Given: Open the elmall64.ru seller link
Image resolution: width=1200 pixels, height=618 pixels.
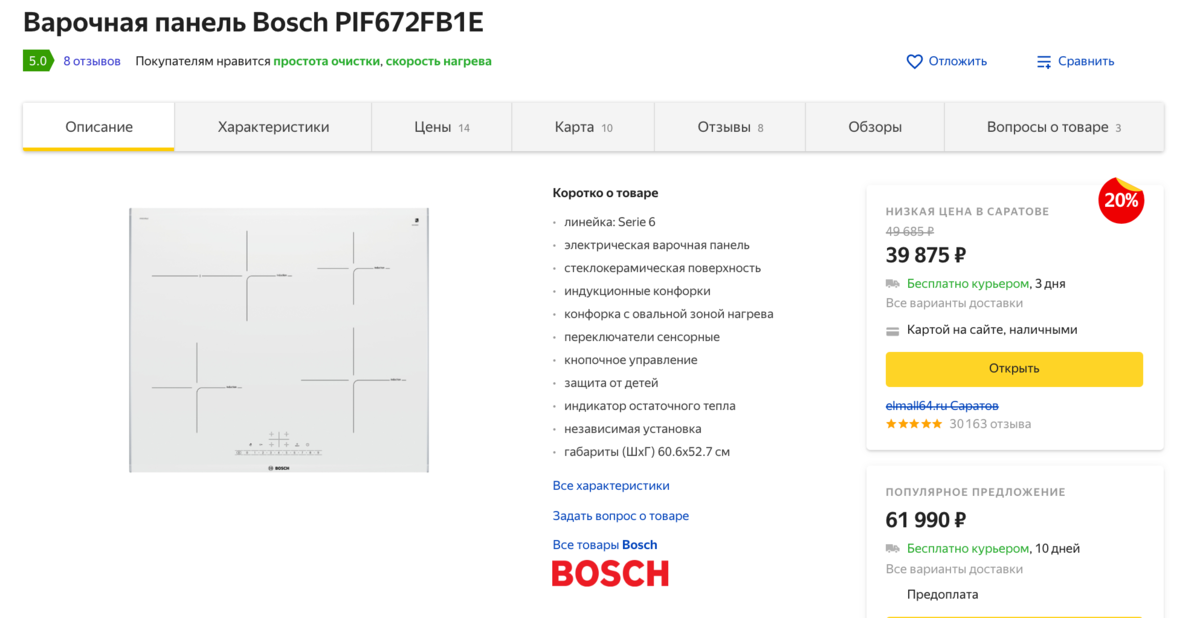Looking at the screenshot, I should click(x=942, y=405).
